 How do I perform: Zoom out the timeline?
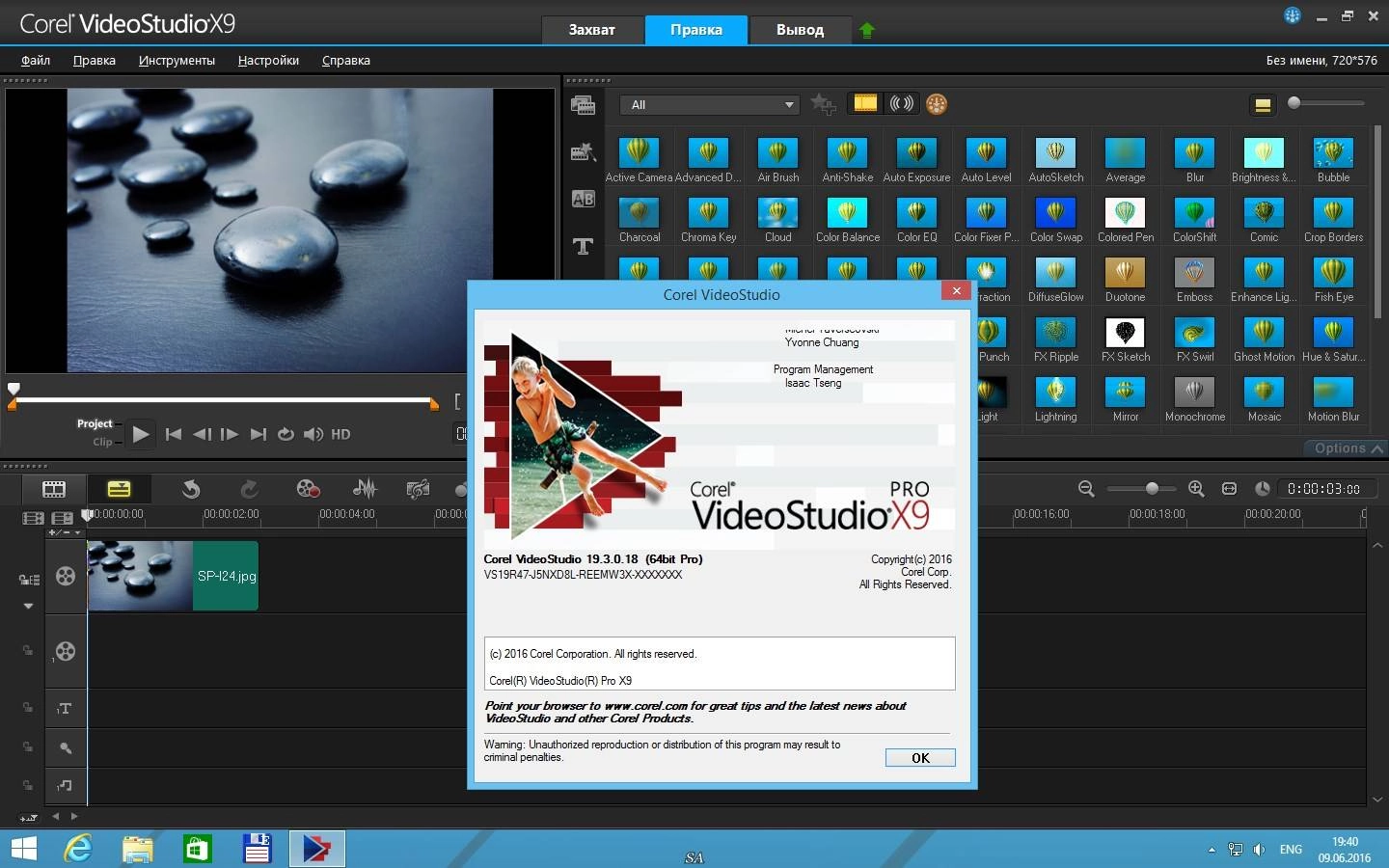(x=1086, y=489)
